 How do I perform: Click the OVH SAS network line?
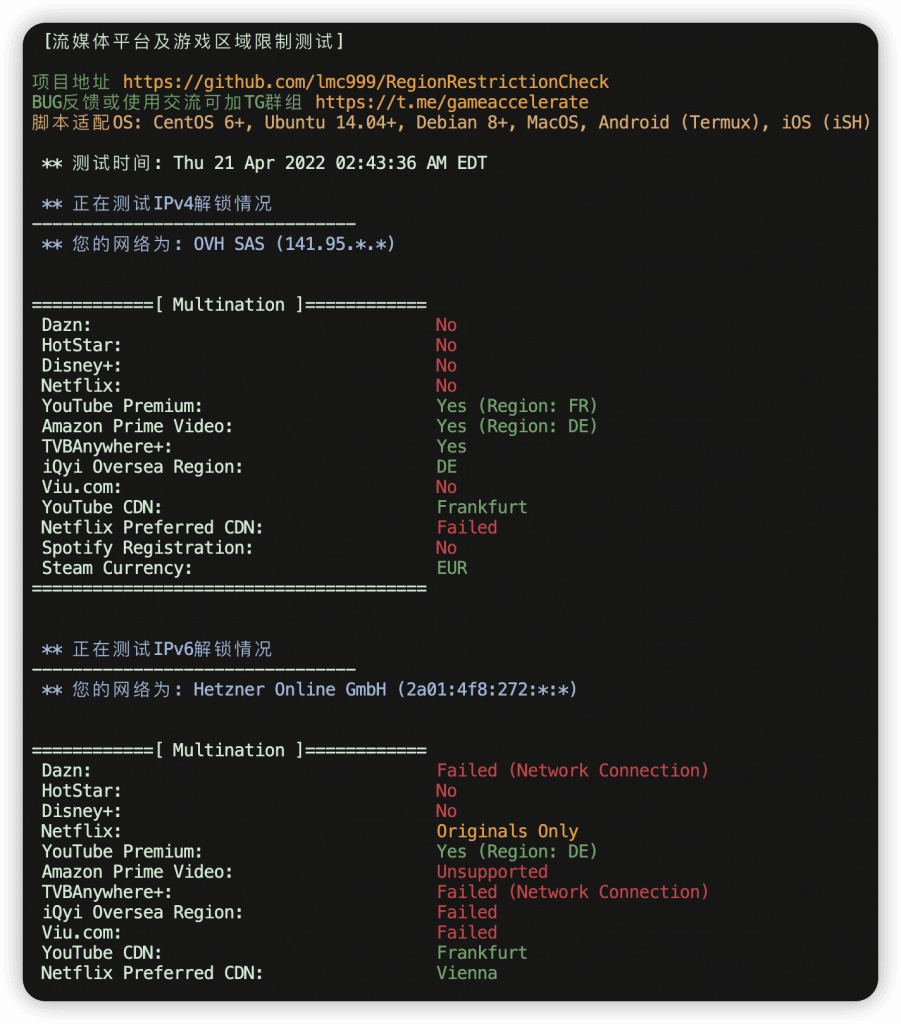coord(218,244)
